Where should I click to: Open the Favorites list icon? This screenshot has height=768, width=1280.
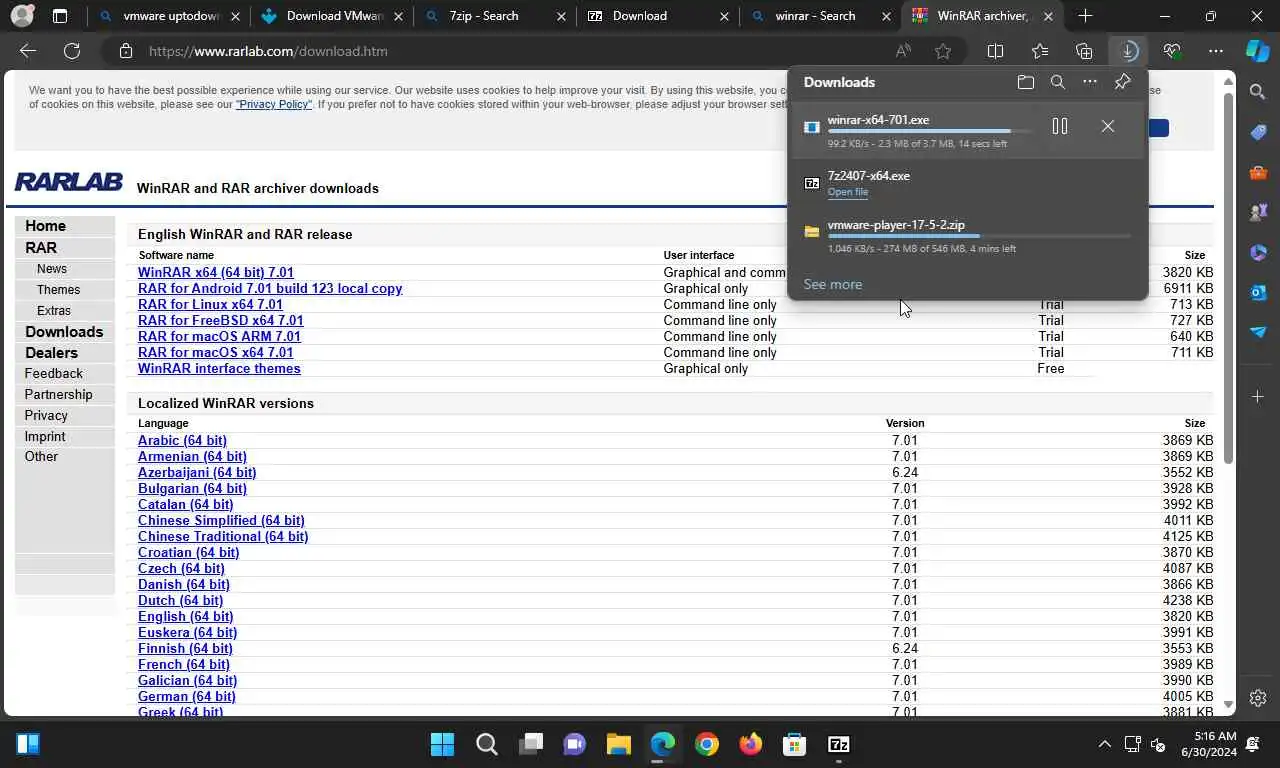pos(1040,51)
